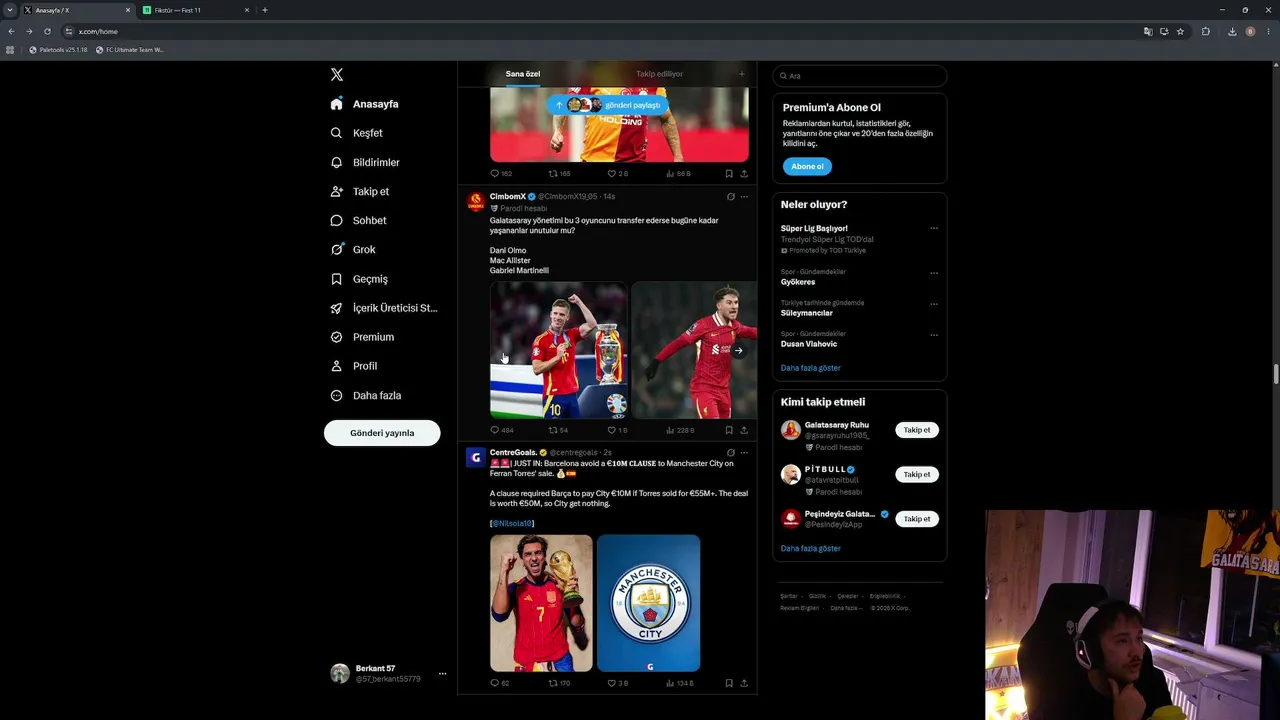This screenshot has height=720, width=1280.
Task: Bookmark the CentreGoals post
Action: [729, 683]
